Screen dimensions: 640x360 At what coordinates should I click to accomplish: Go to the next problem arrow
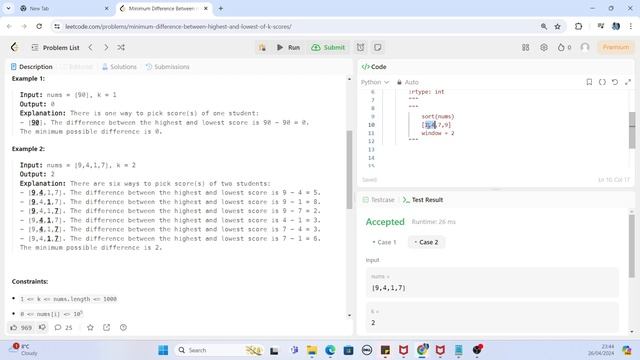pos(106,47)
